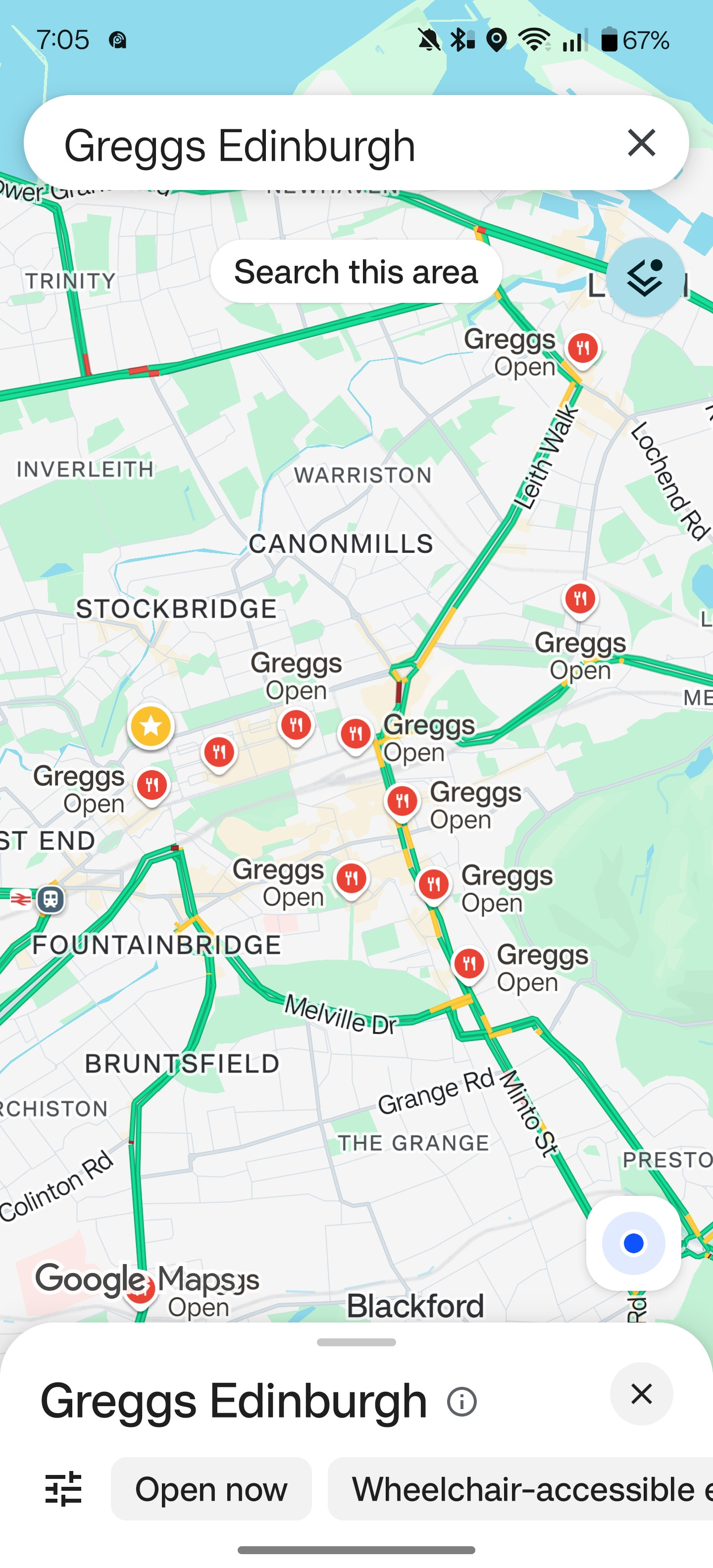The image size is (713, 1568).
Task: Tap the my location button
Action: click(633, 1242)
